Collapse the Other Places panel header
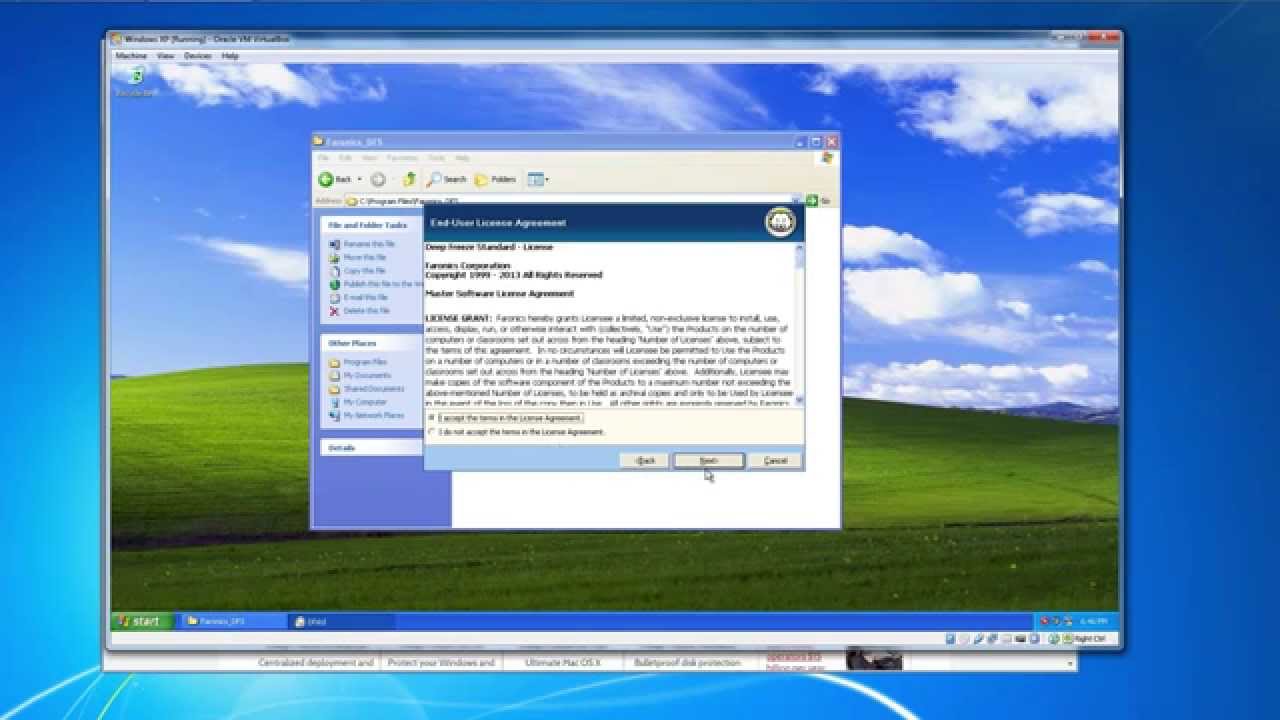 point(372,343)
